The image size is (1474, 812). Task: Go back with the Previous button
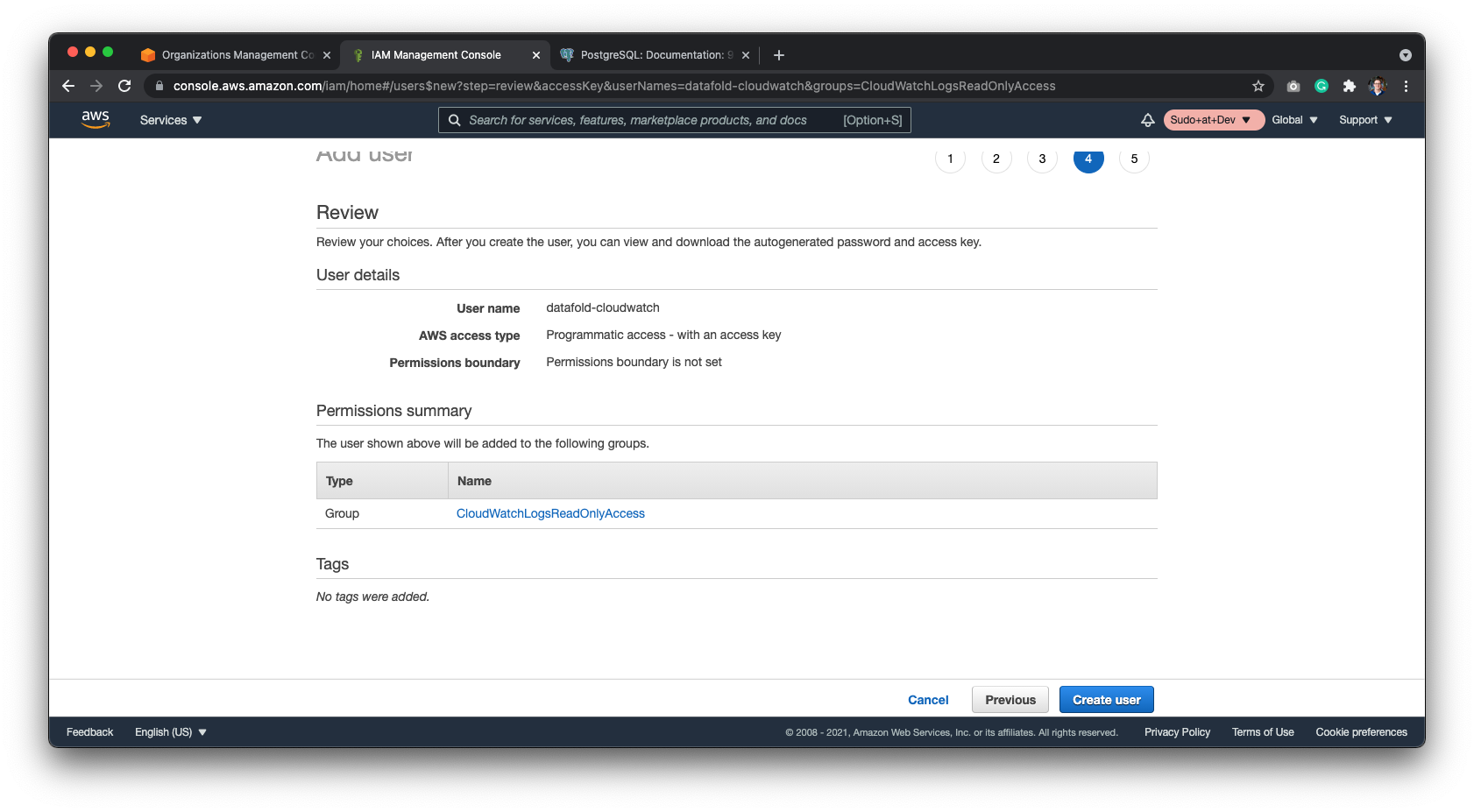pos(1010,700)
